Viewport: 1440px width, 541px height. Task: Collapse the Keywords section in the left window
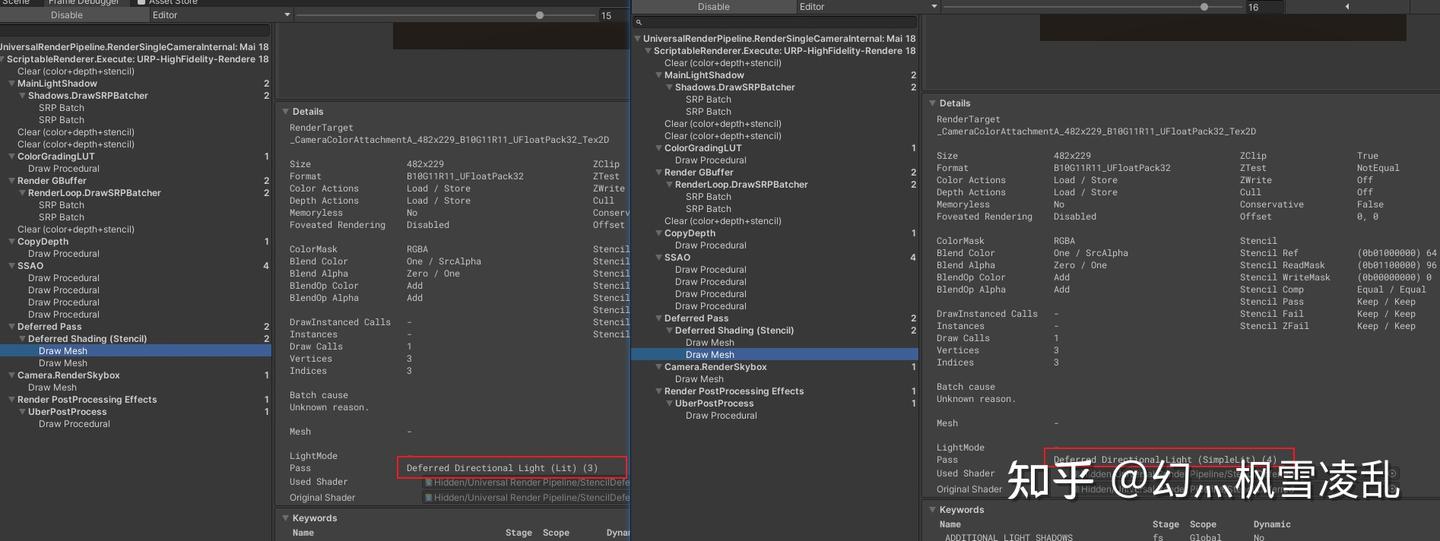(285, 518)
